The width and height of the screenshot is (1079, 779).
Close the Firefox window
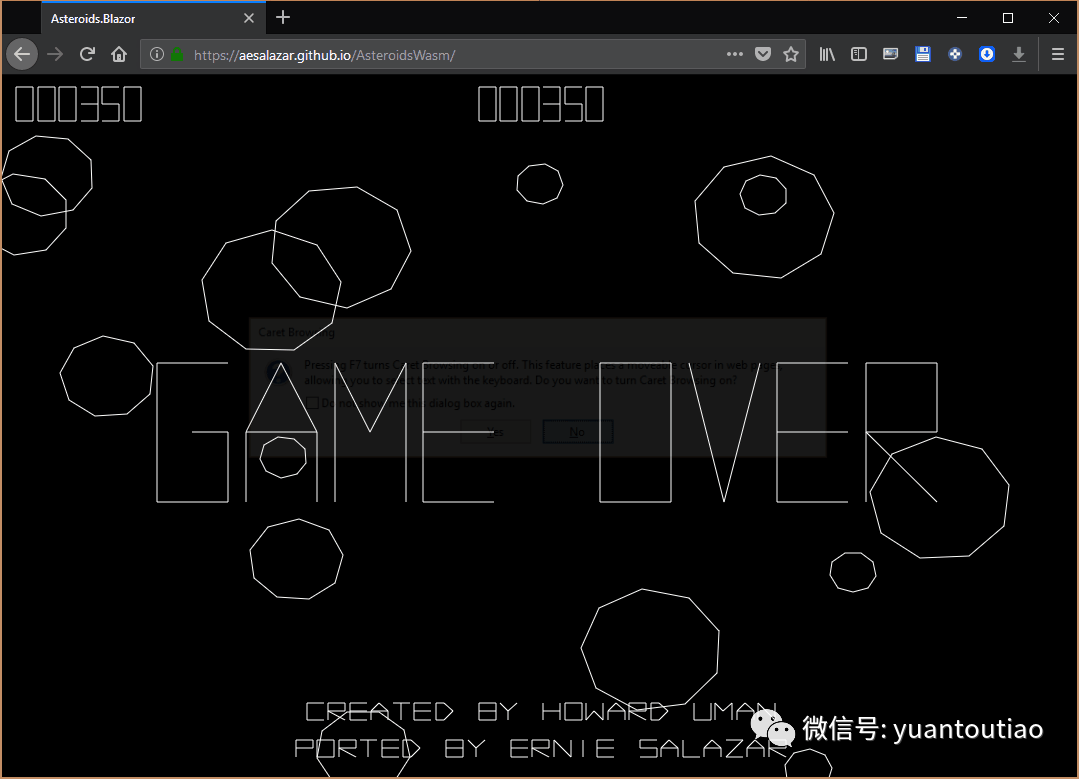(1054, 18)
